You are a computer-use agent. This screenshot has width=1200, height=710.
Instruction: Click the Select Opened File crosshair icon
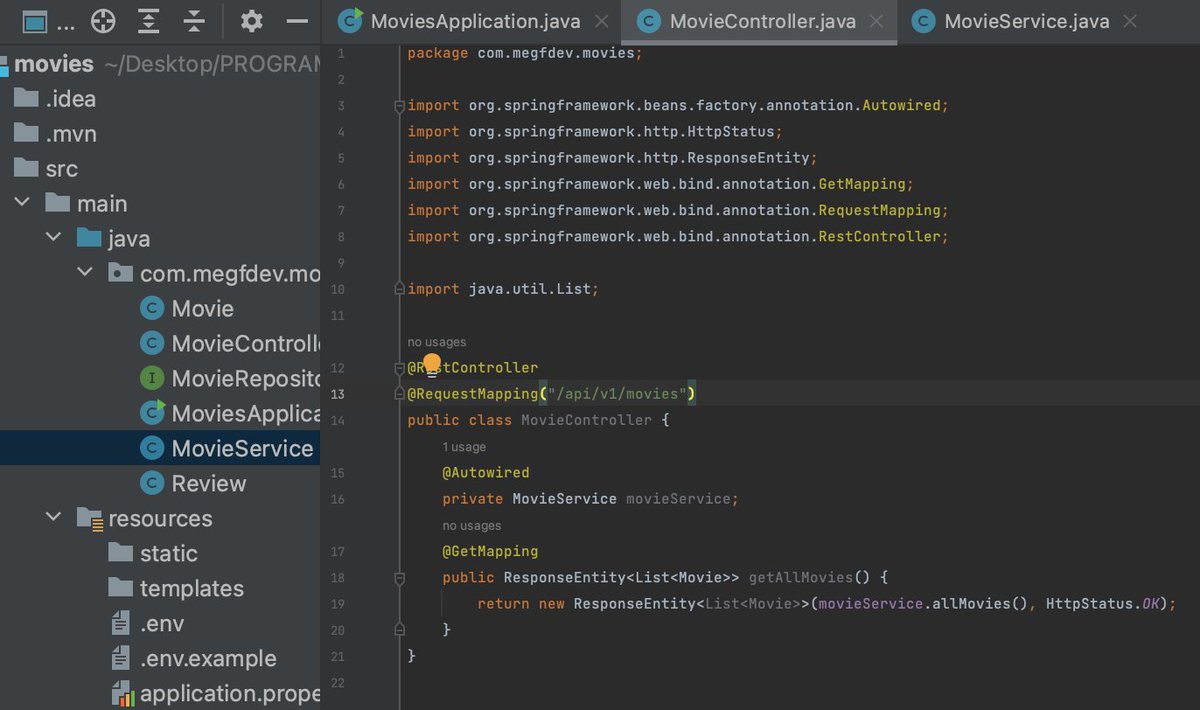point(103,20)
